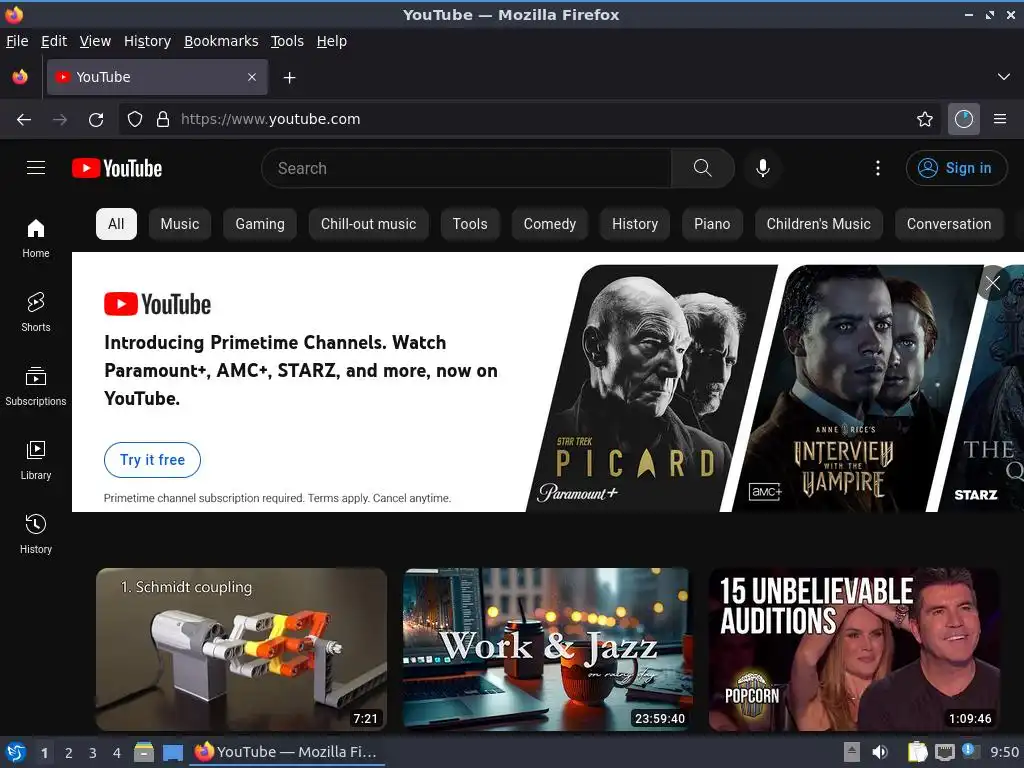
Task: Close the YouTube tab
Action: 251,77
